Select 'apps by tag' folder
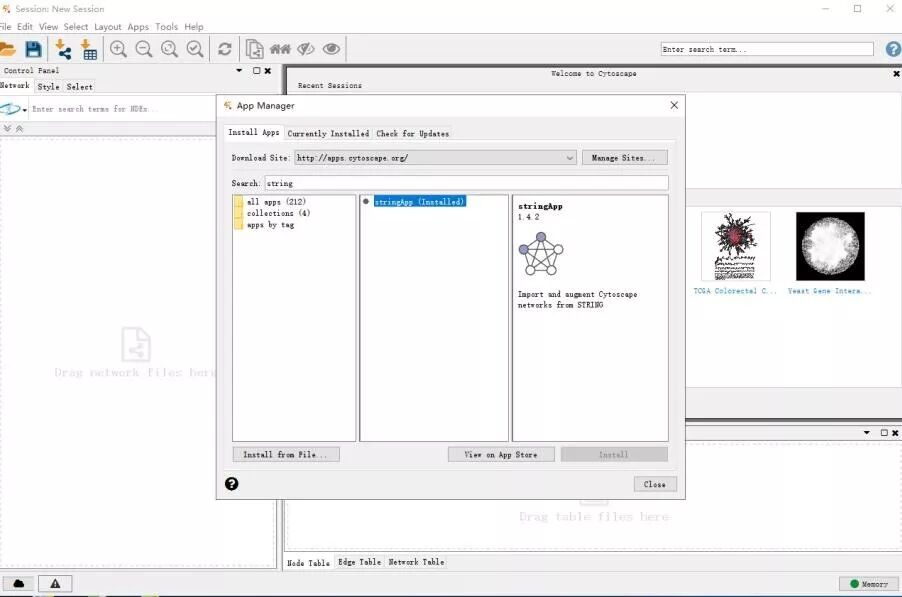This screenshot has width=902, height=597. point(264,225)
